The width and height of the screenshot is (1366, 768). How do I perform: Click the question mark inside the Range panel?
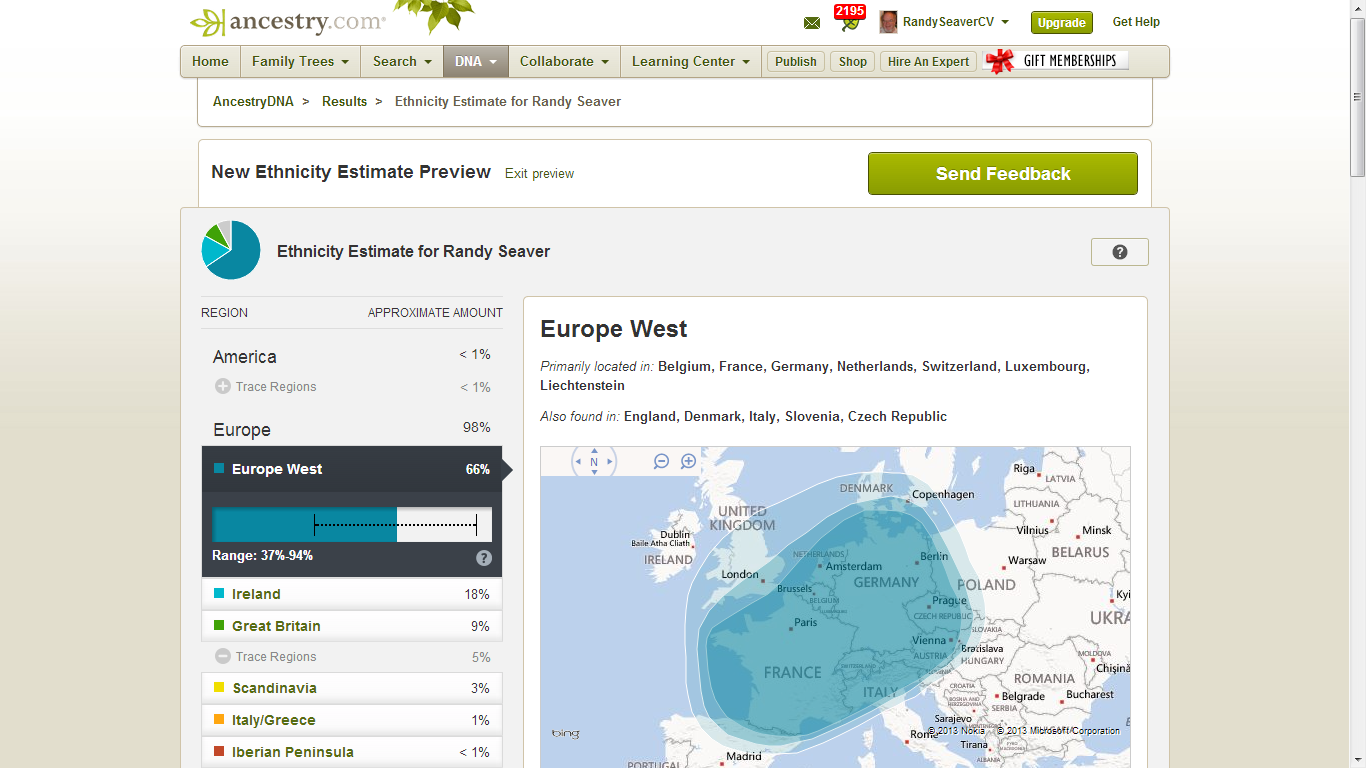pyautogui.click(x=484, y=557)
